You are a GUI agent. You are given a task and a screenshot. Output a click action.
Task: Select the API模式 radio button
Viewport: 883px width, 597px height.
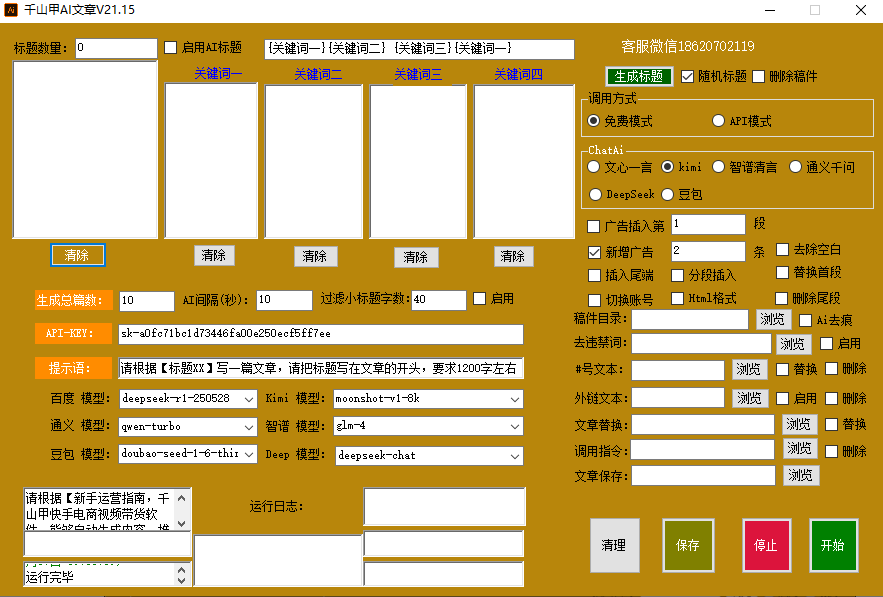(719, 121)
